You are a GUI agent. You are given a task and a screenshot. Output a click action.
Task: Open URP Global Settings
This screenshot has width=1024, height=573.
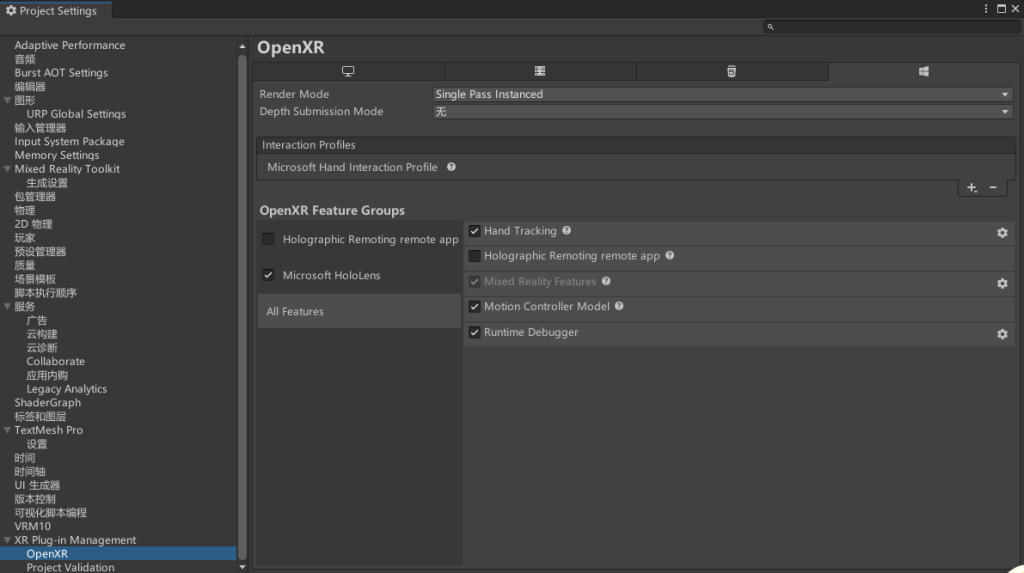point(76,114)
